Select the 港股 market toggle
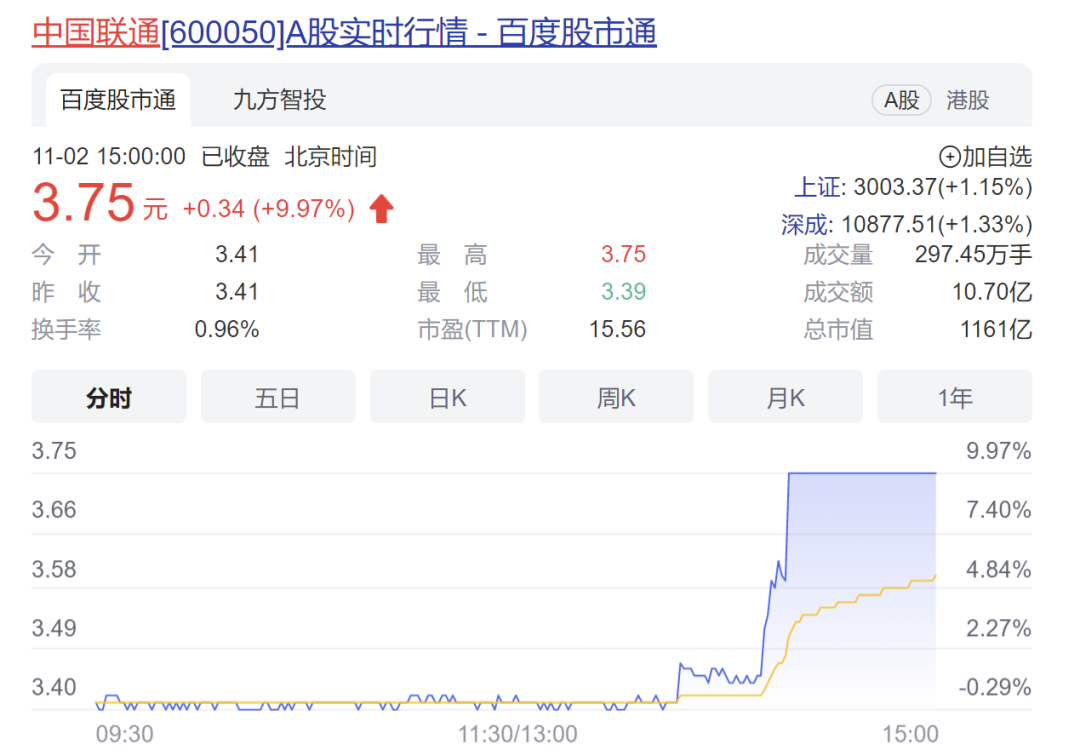 click(x=967, y=101)
